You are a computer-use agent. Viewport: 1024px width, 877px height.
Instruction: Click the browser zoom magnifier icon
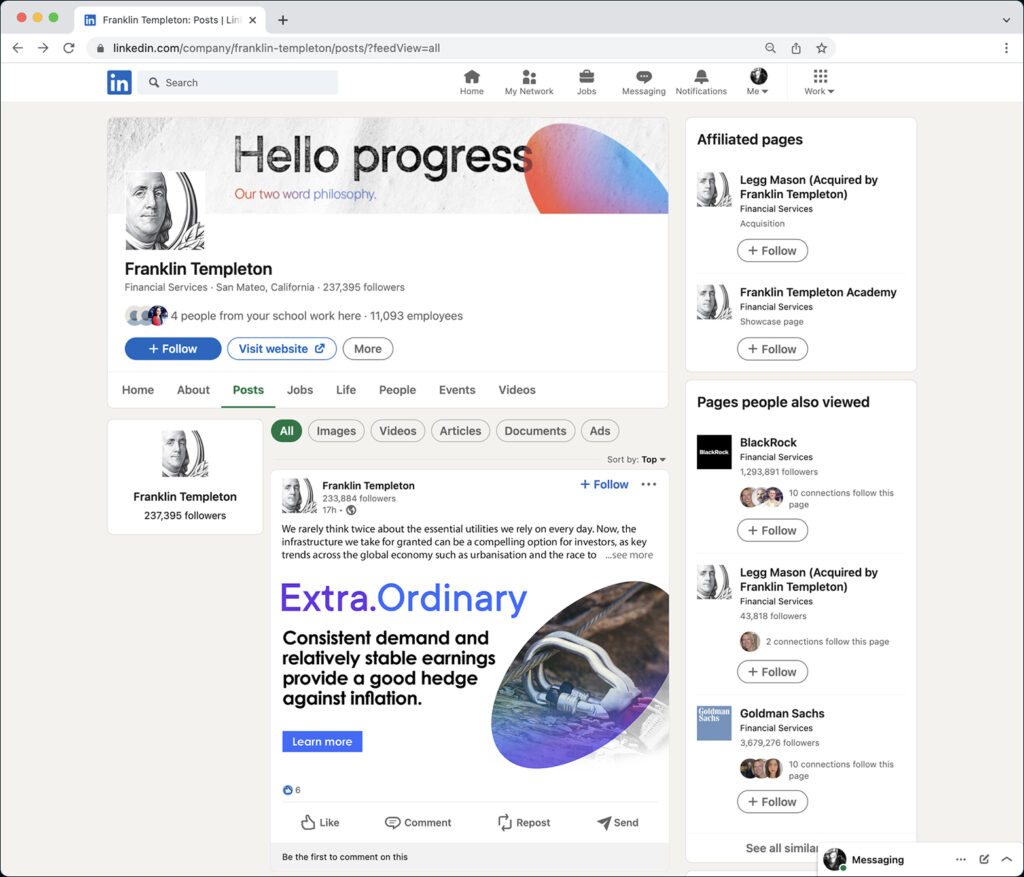tap(771, 48)
